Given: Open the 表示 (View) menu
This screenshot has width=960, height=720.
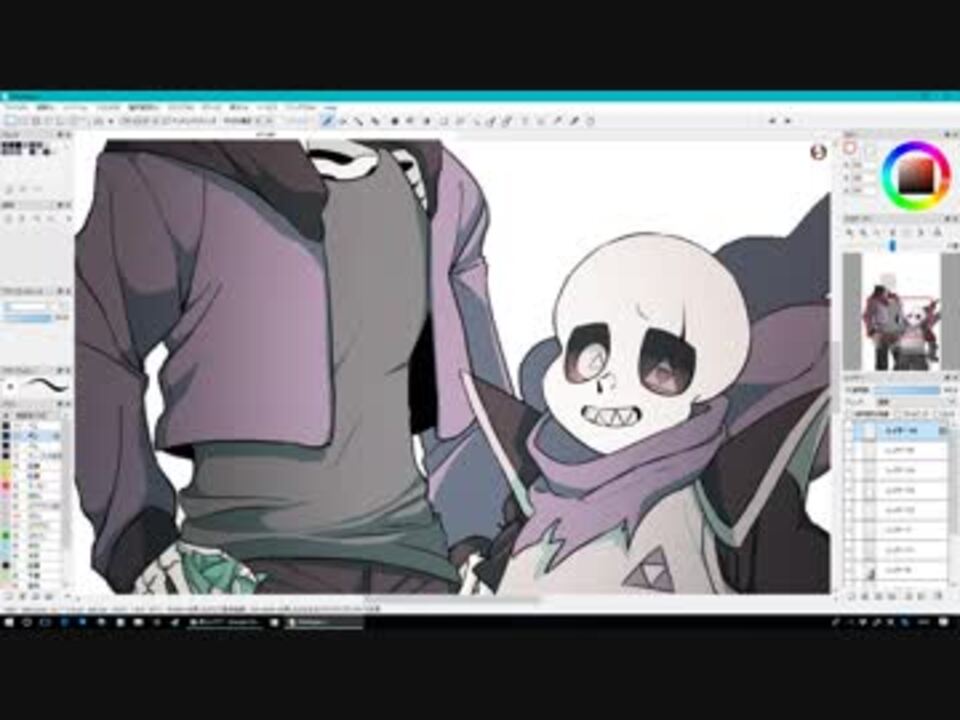Looking at the screenshot, I should point(238,107).
